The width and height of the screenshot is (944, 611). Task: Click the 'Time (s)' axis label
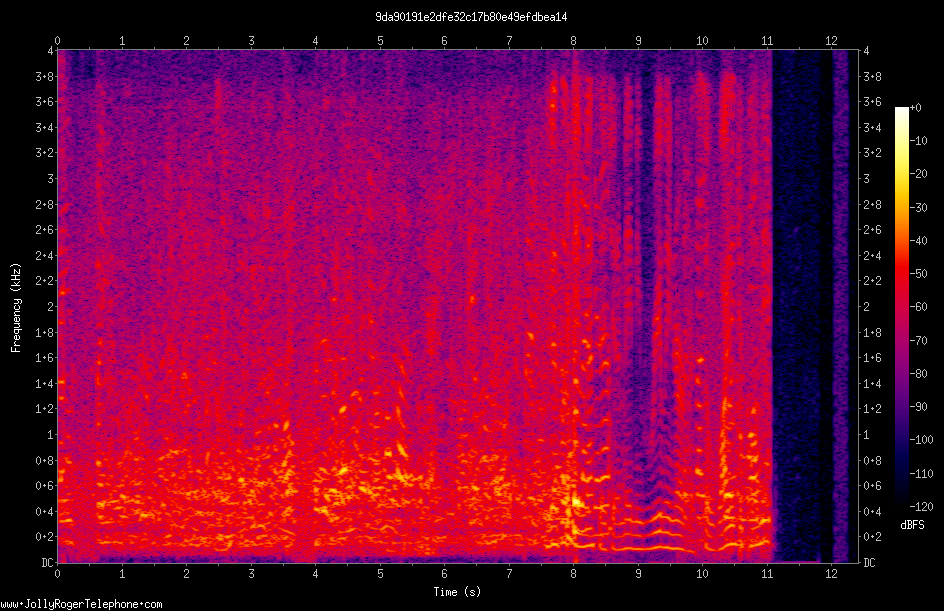click(457, 592)
